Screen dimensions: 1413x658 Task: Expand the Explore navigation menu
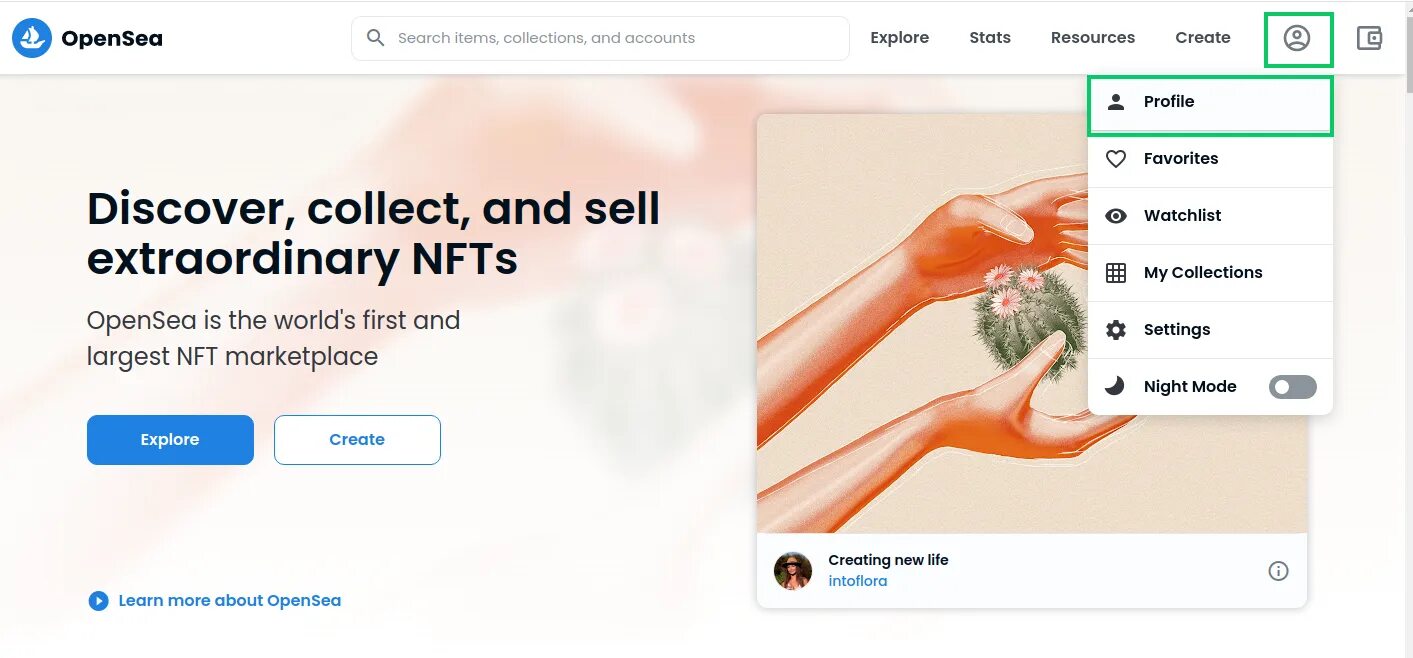click(x=899, y=38)
